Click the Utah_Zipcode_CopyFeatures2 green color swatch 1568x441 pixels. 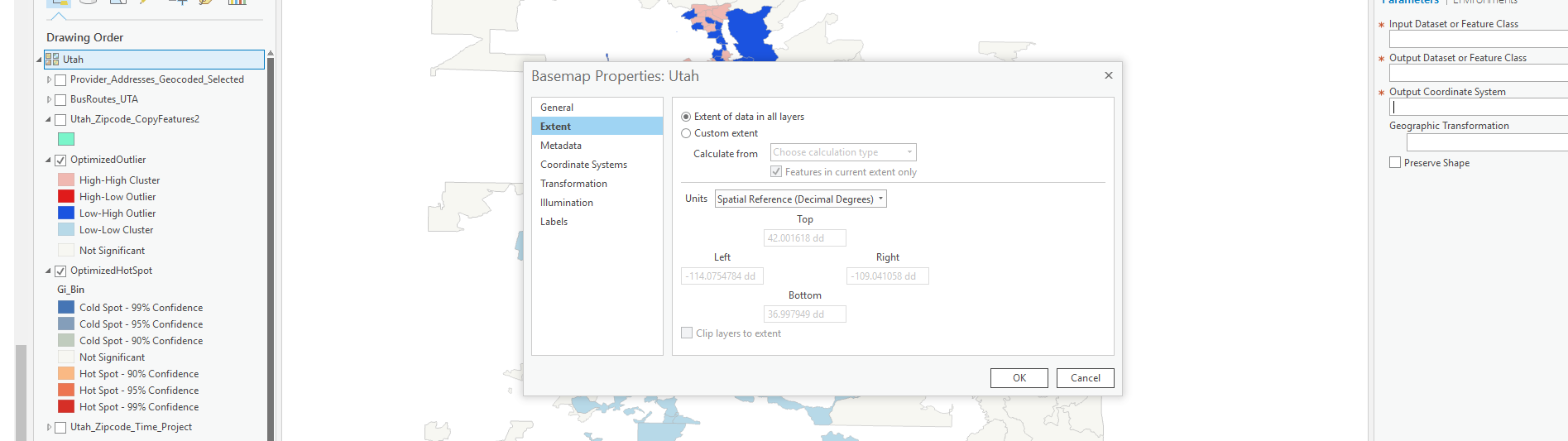(x=66, y=139)
